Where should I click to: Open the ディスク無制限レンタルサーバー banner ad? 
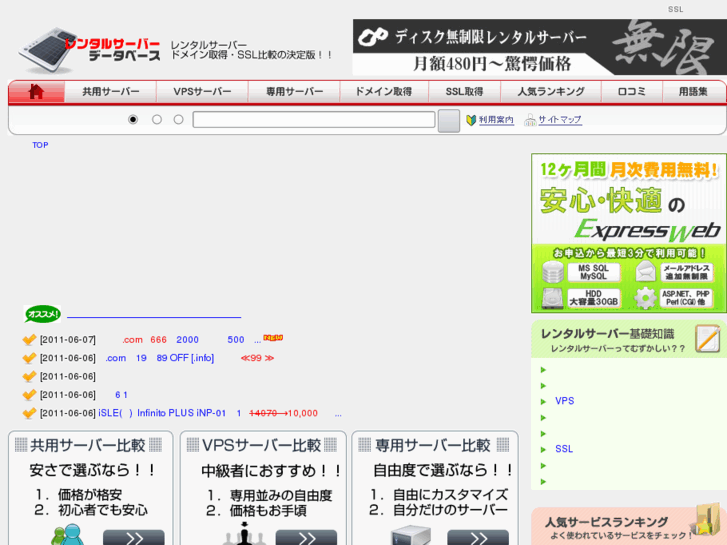(540, 47)
